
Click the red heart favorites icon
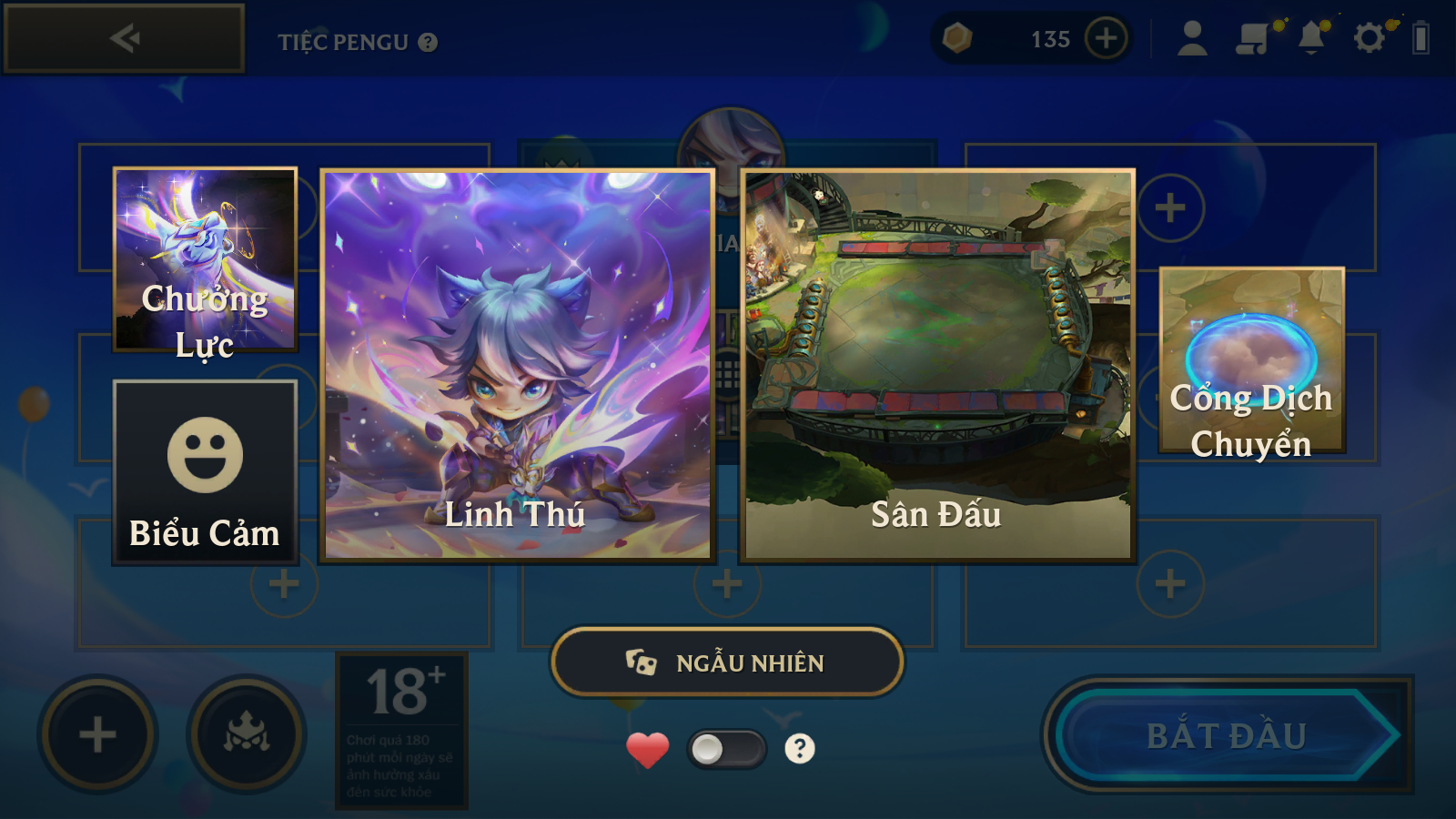click(647, 750)
